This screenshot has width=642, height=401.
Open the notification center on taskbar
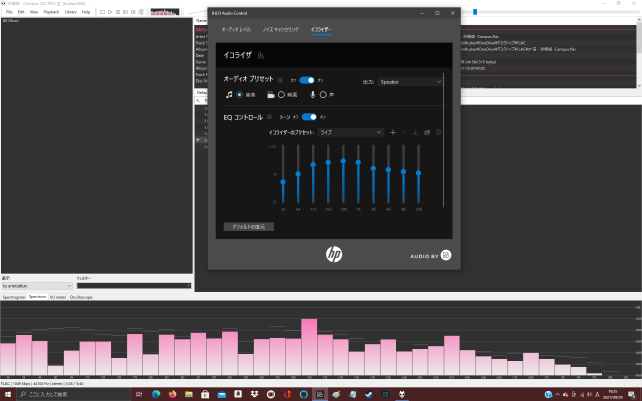click(x=632, y=394)
